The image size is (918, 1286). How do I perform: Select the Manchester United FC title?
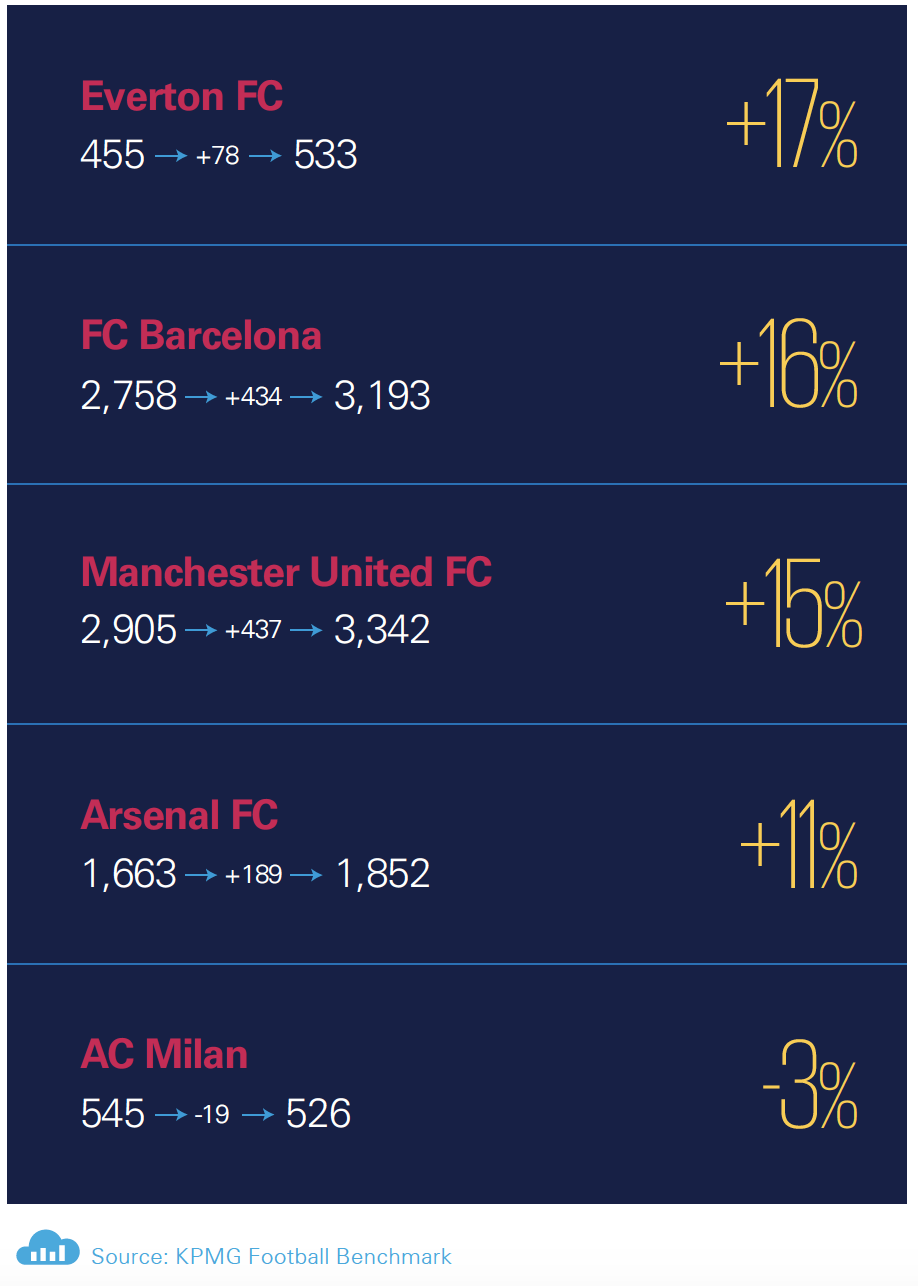286,572
